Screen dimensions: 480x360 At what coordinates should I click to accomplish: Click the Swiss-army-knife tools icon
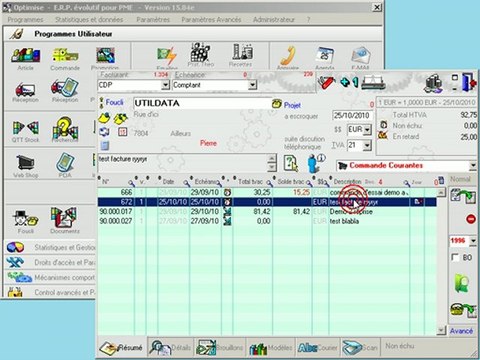(326, 83)
